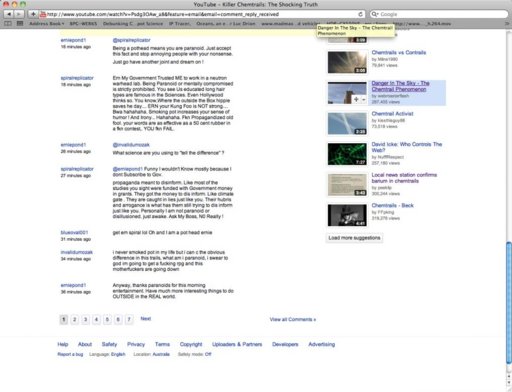Click the Next comments page link
This screenshot has width=512, height=392.
(x=146, y=319)
